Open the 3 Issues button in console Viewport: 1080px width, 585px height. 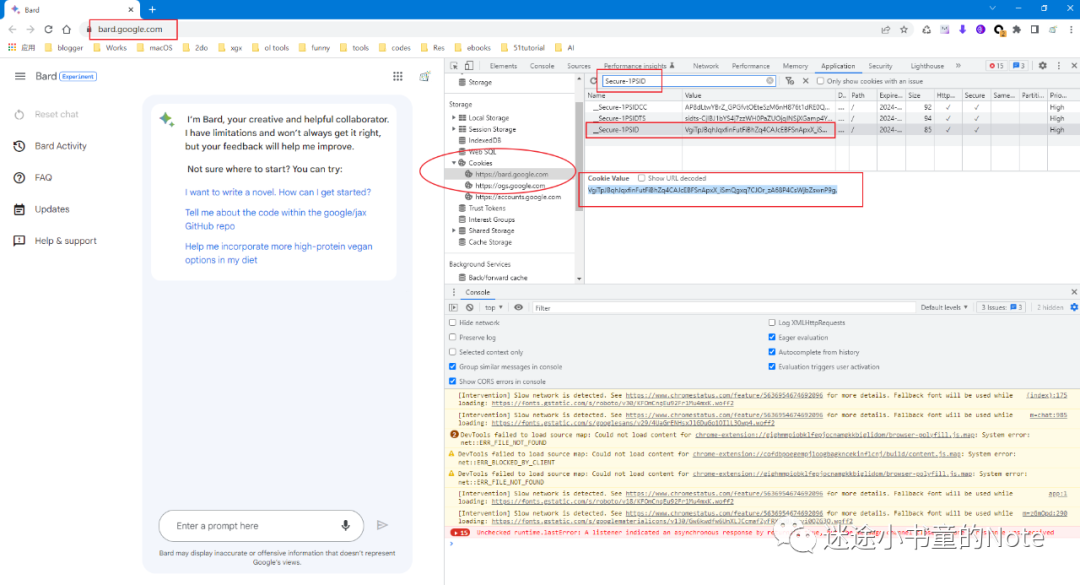1001,307
